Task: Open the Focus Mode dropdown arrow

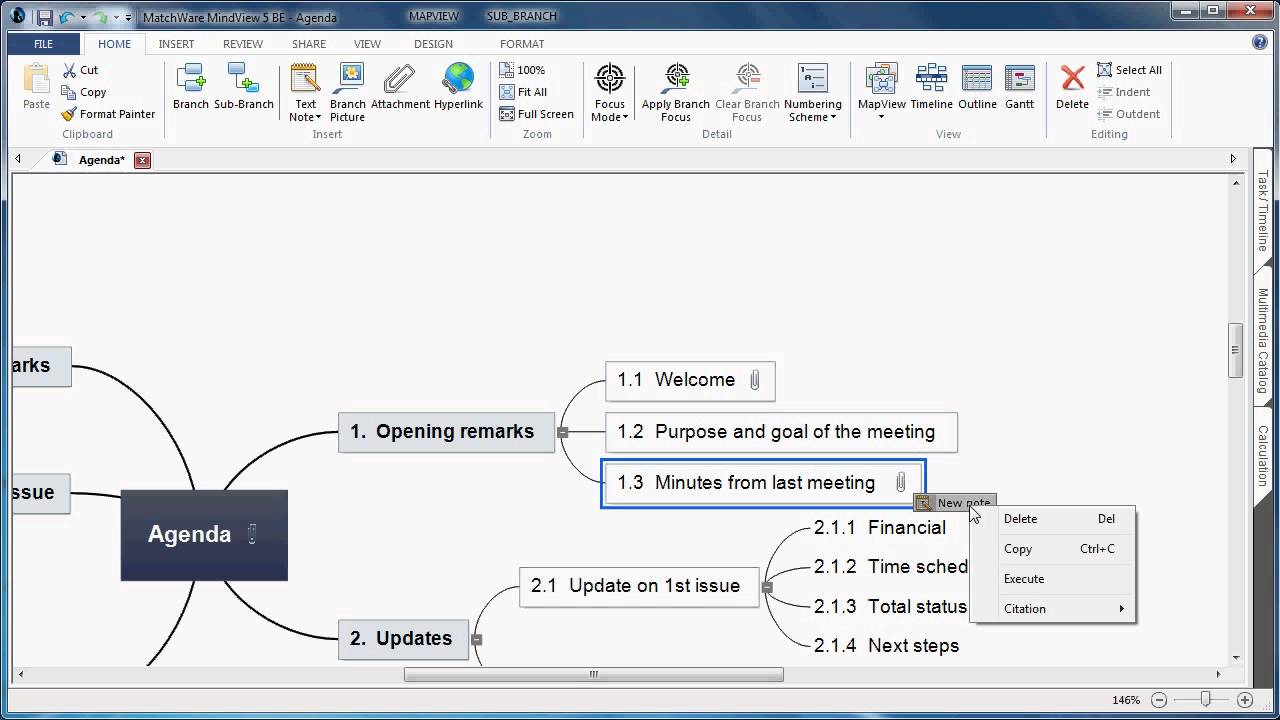Action: (625, 118)
